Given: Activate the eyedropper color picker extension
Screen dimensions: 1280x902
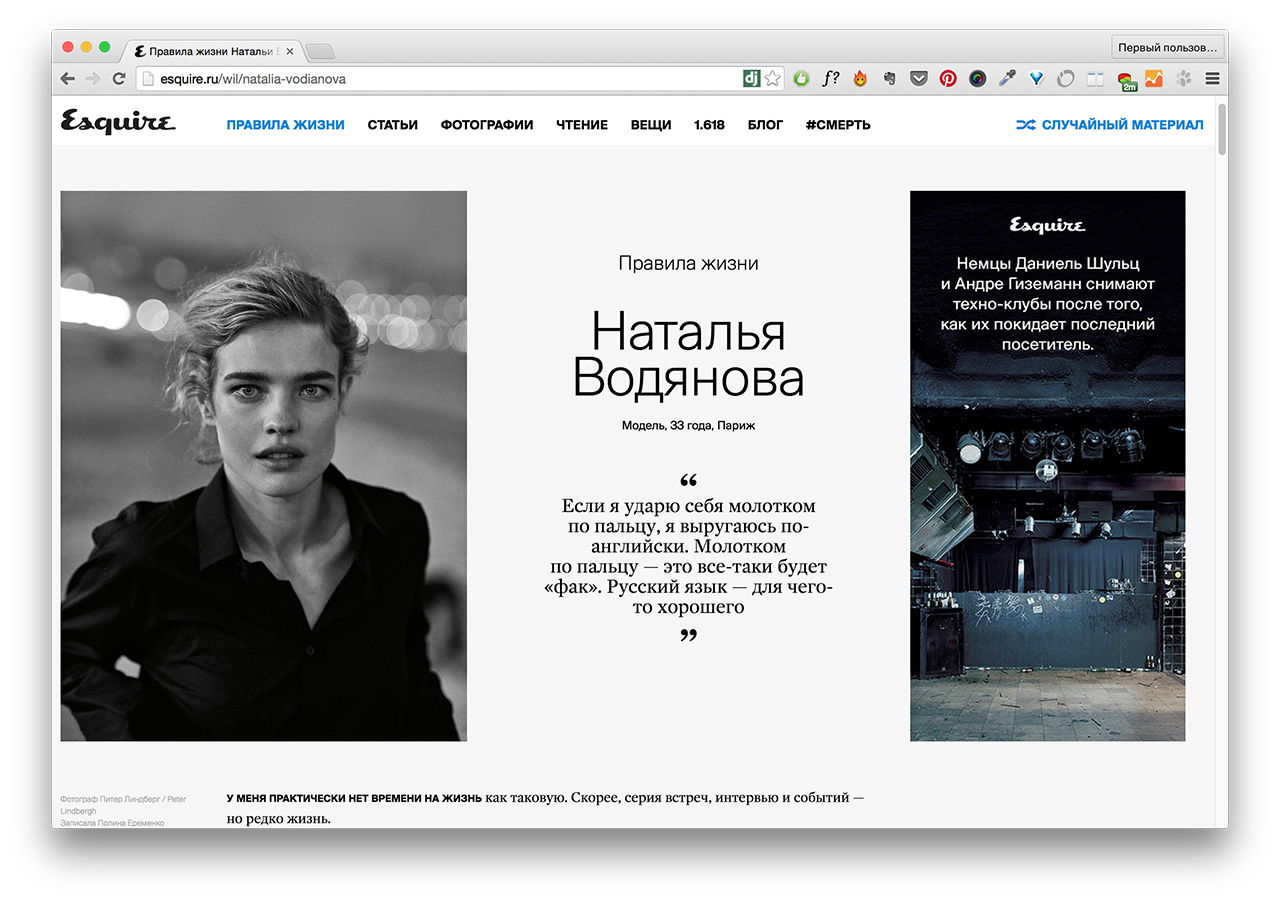Looking at the screenshot, I should (x=1007, y=78).
